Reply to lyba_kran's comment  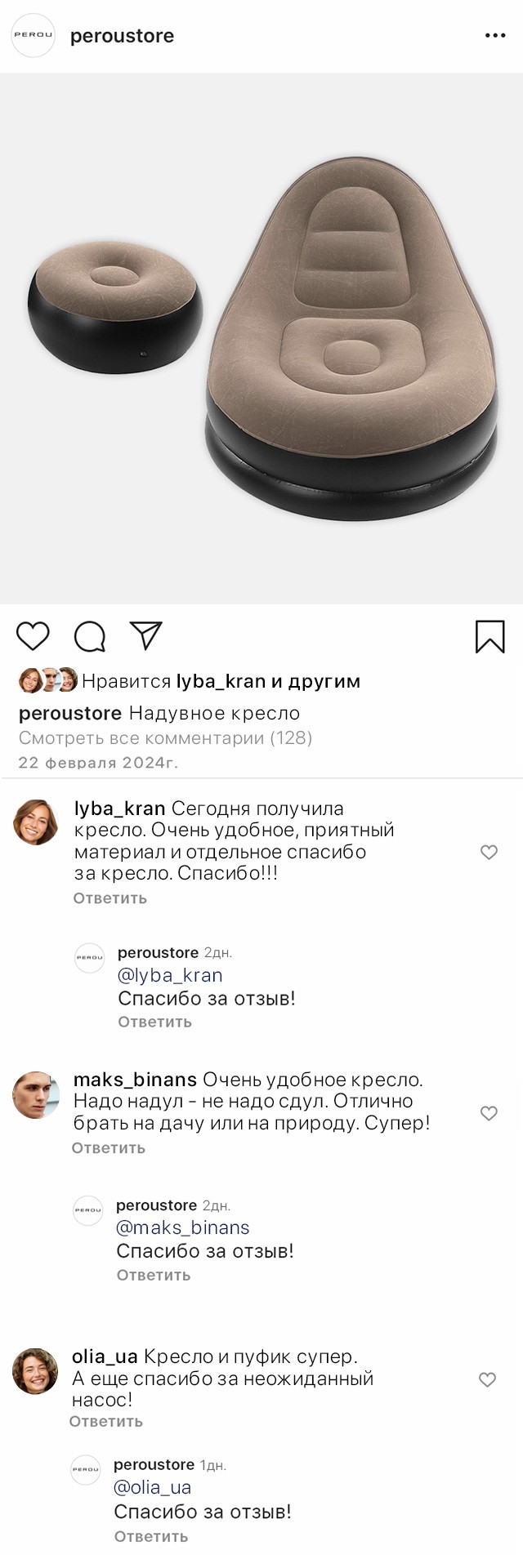coord(110,898)
